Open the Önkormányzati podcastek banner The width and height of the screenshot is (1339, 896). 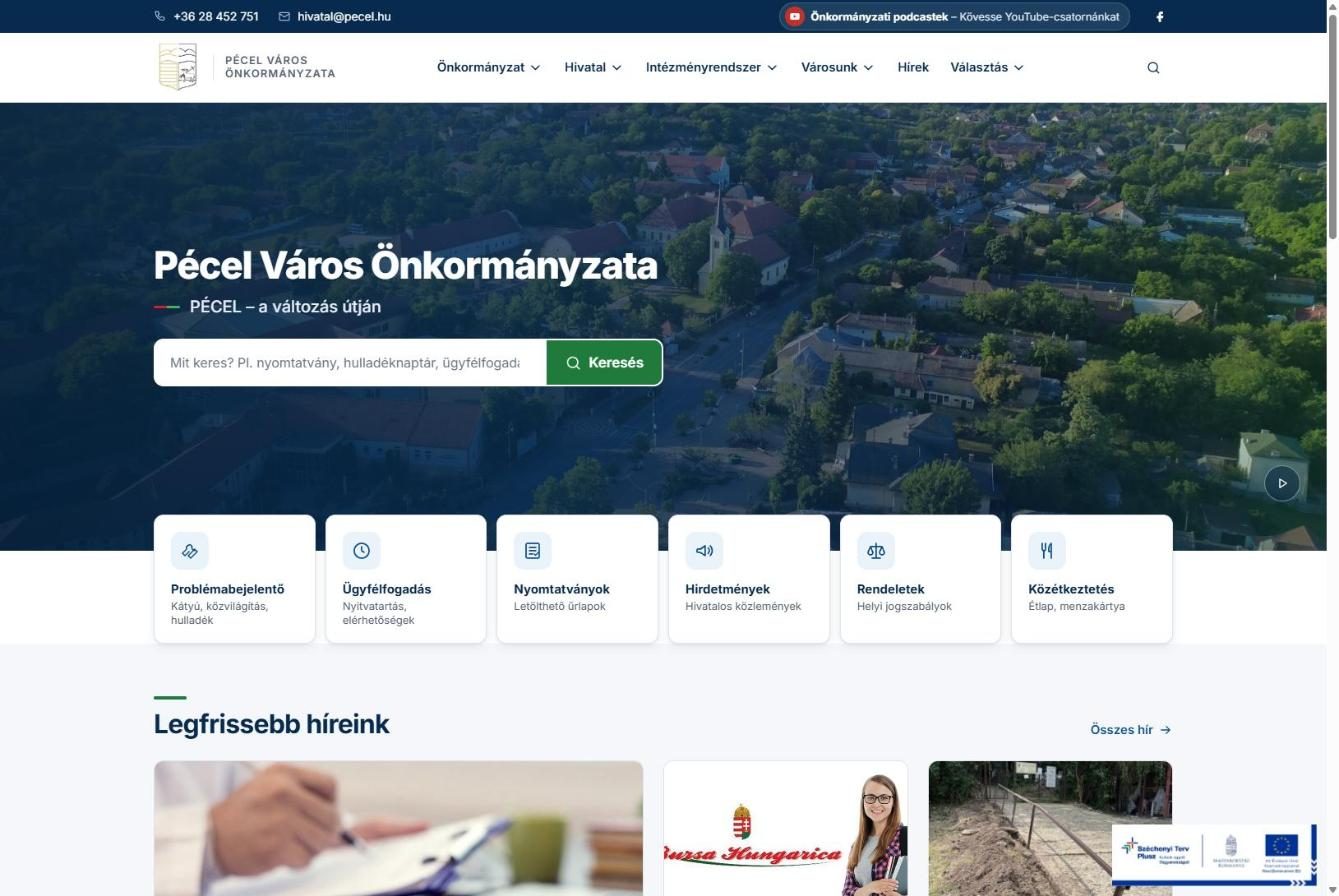point(954,16)
